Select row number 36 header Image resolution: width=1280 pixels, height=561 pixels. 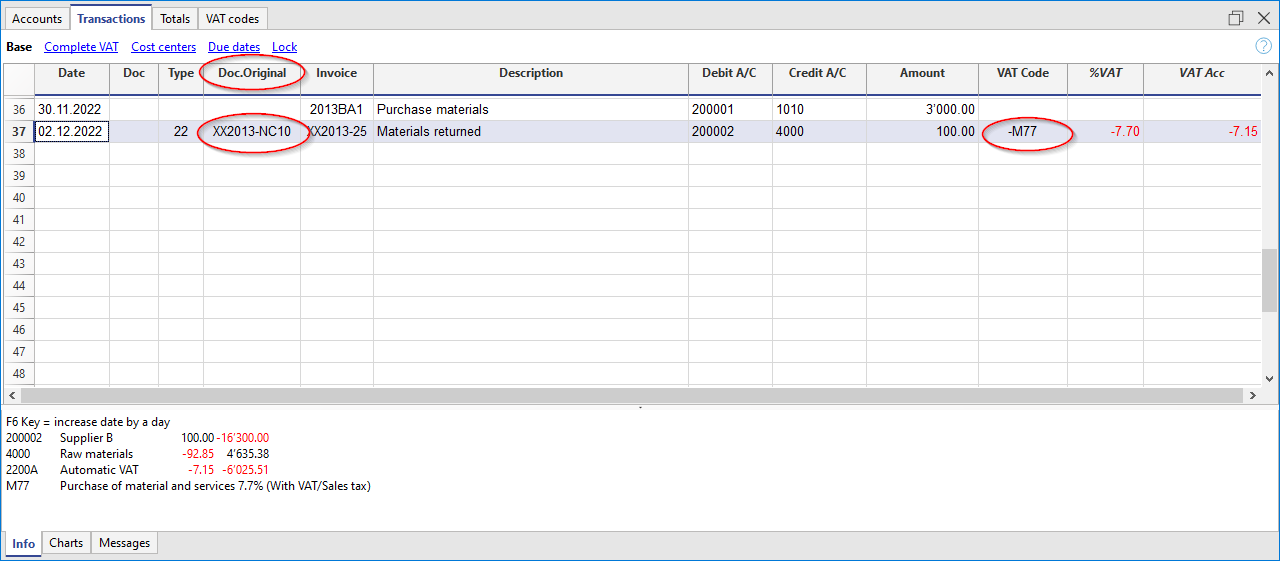tap(19, 109)
